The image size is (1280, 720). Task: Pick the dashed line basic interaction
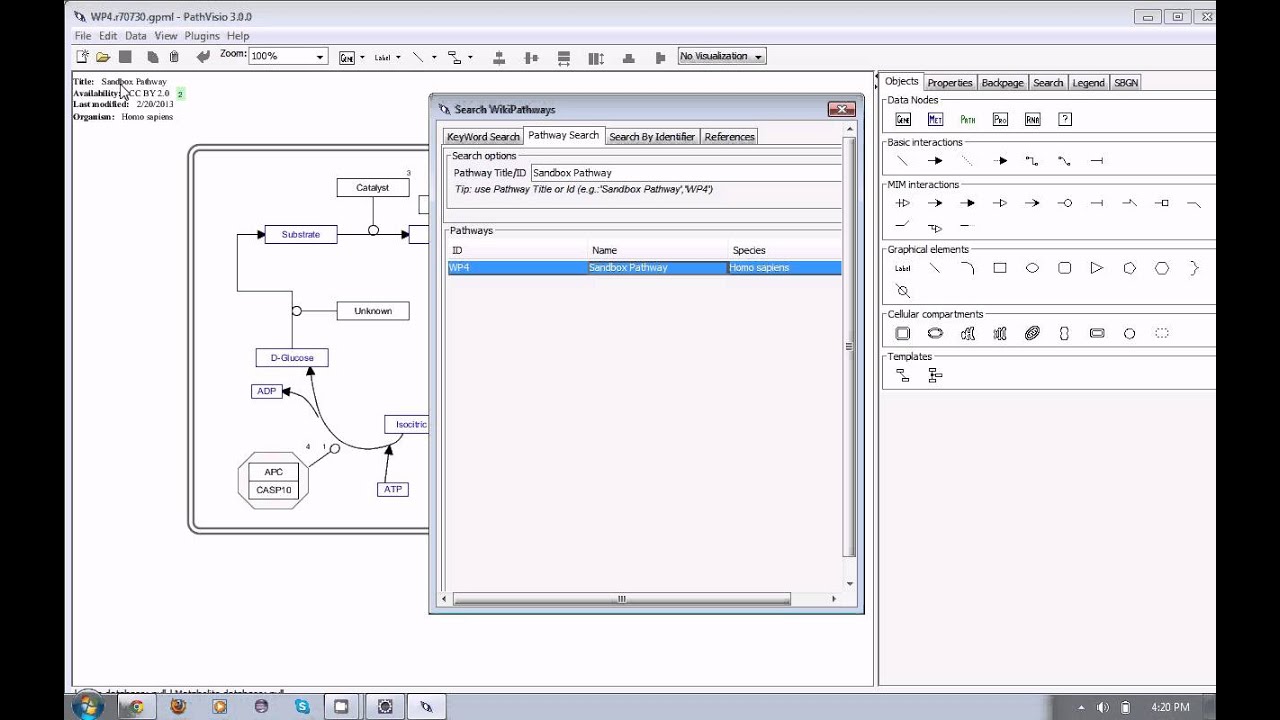click(x=967, y=161)
